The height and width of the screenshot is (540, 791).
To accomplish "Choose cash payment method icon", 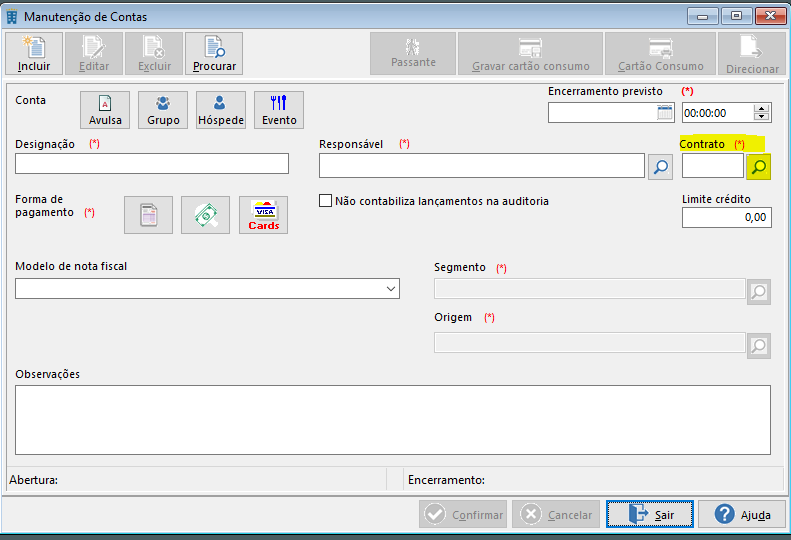I will click(205, 215).
